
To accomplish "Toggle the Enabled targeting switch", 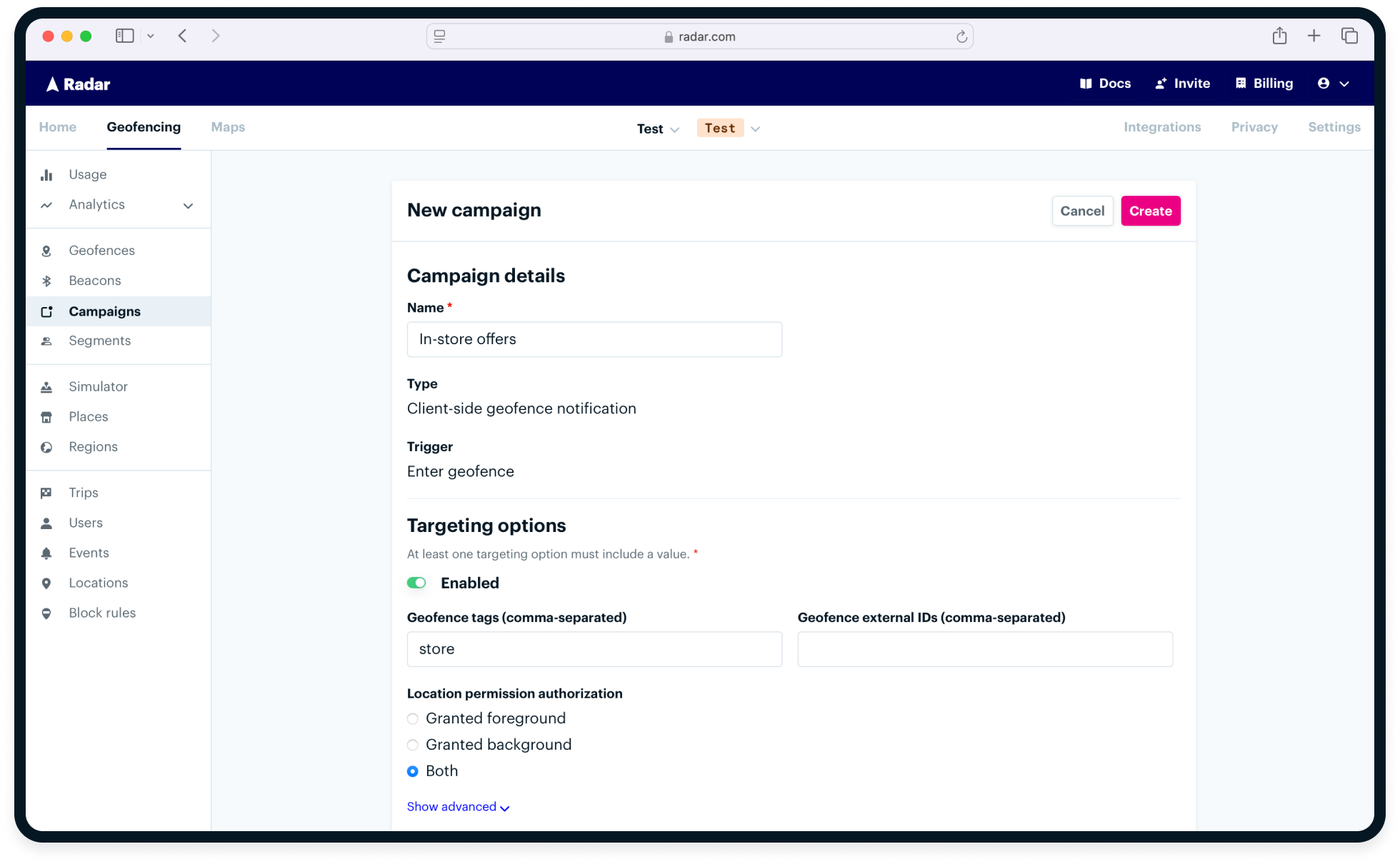I will coord(416,583).
